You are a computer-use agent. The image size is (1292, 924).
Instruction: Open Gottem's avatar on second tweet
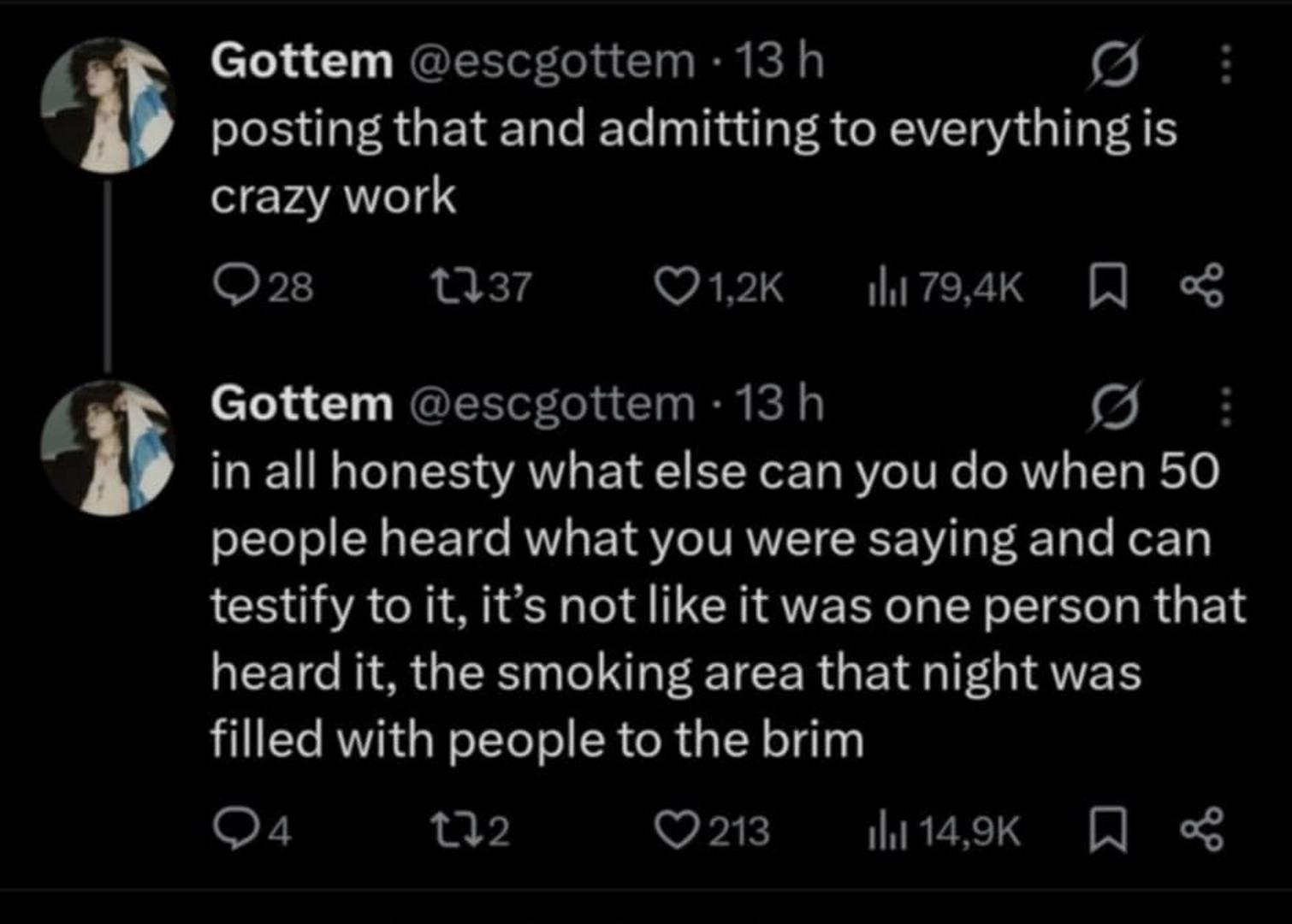point(108,447)
